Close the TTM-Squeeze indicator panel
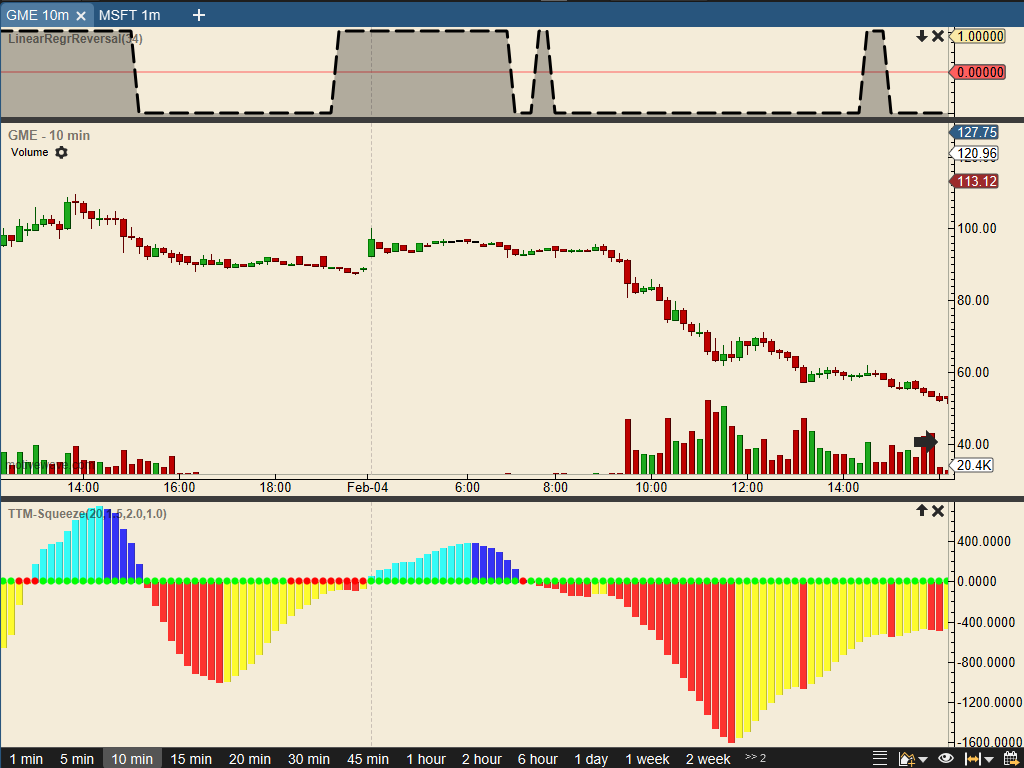 [x=938, y=510]
